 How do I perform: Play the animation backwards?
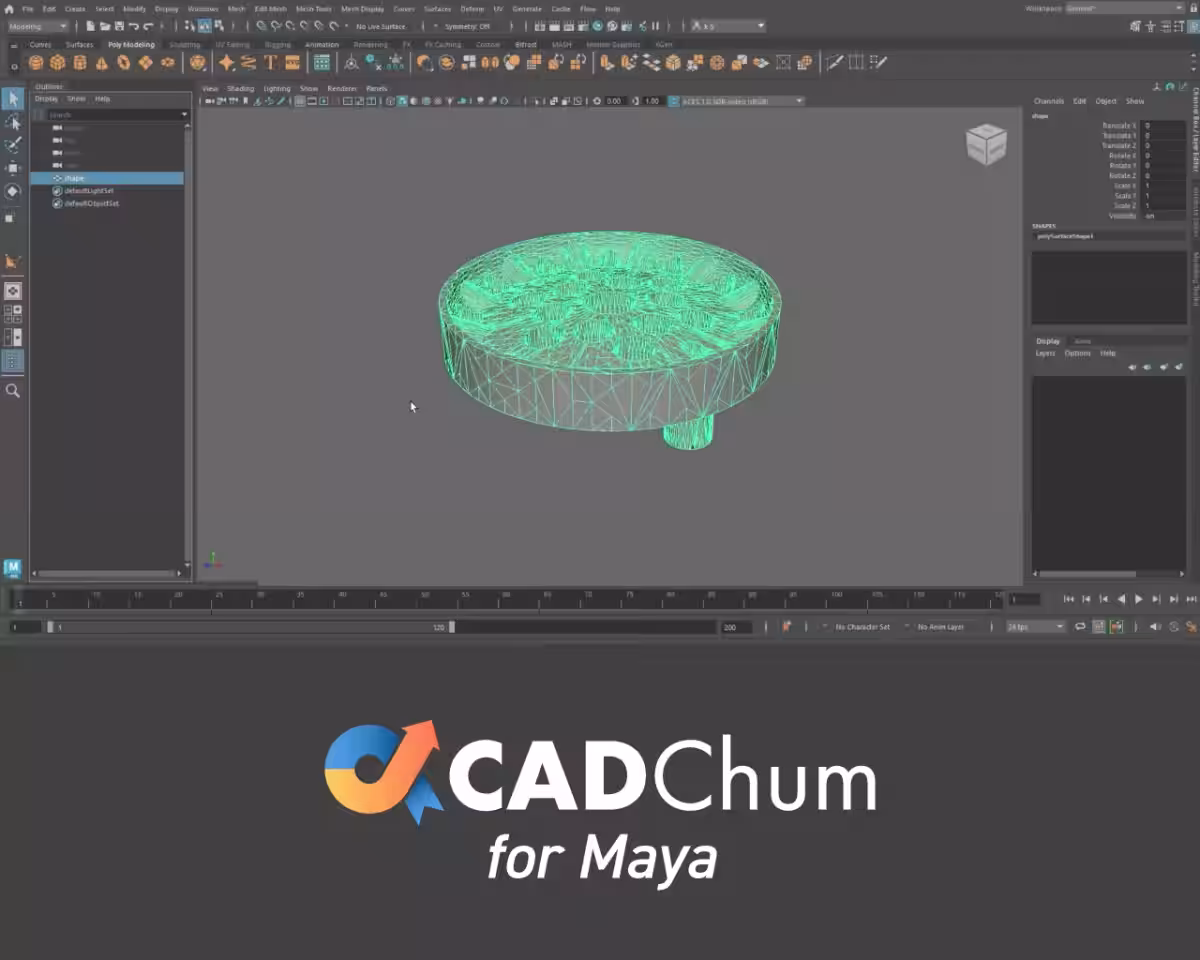(x=1121, y=599)
